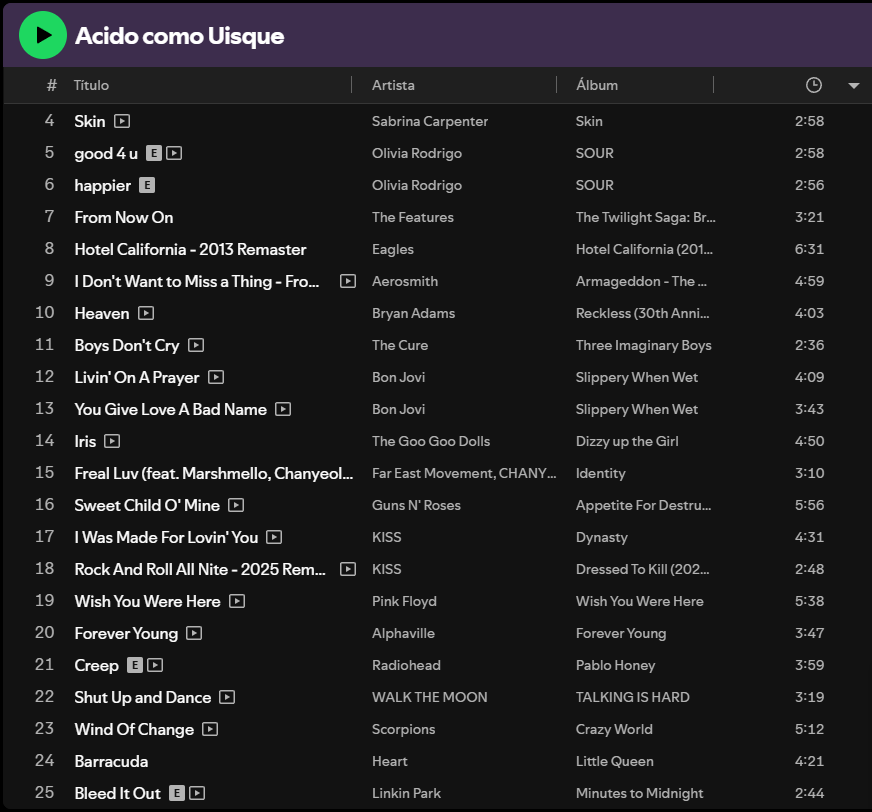Select the track Barracuda
Viewport: 872px width, 812px height.
[x=111, y=761]
